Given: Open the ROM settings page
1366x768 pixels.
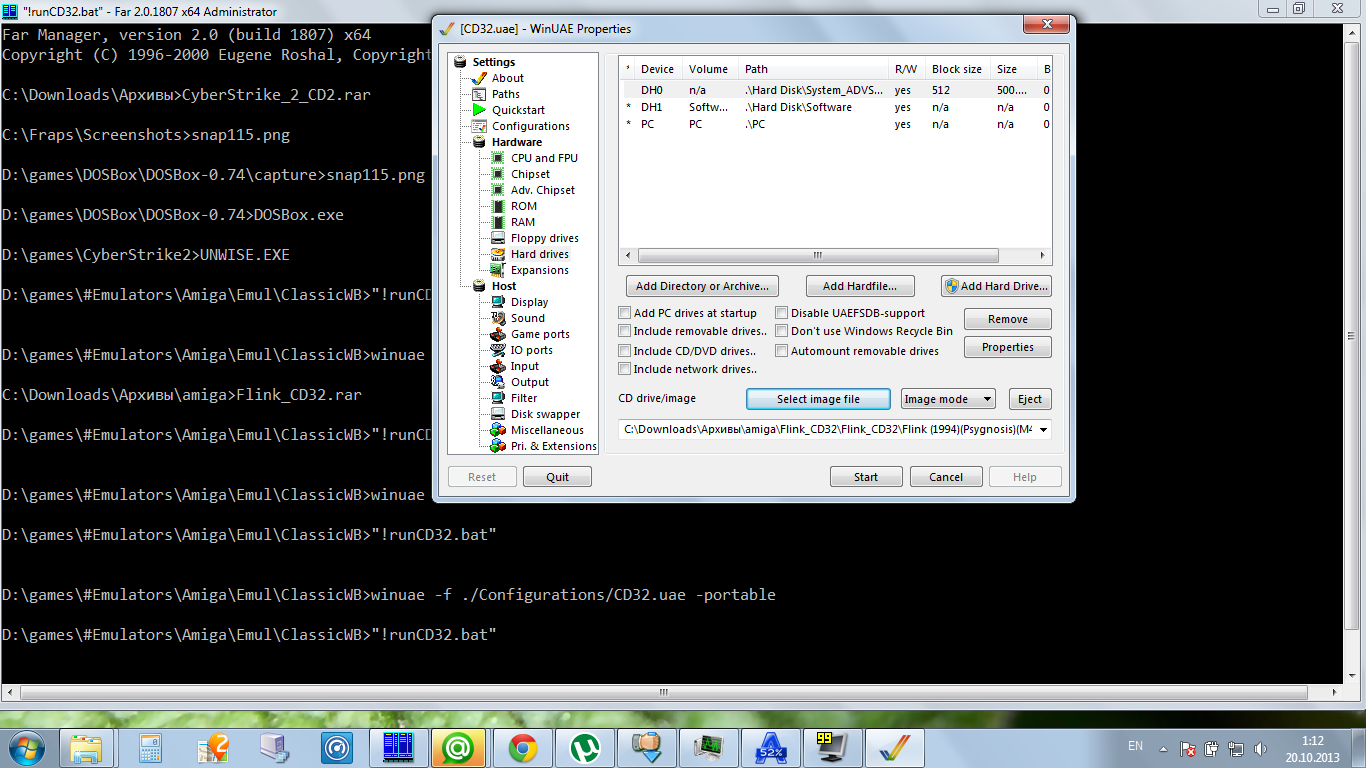Looking at the screenshot, I should tap(524, 206).
